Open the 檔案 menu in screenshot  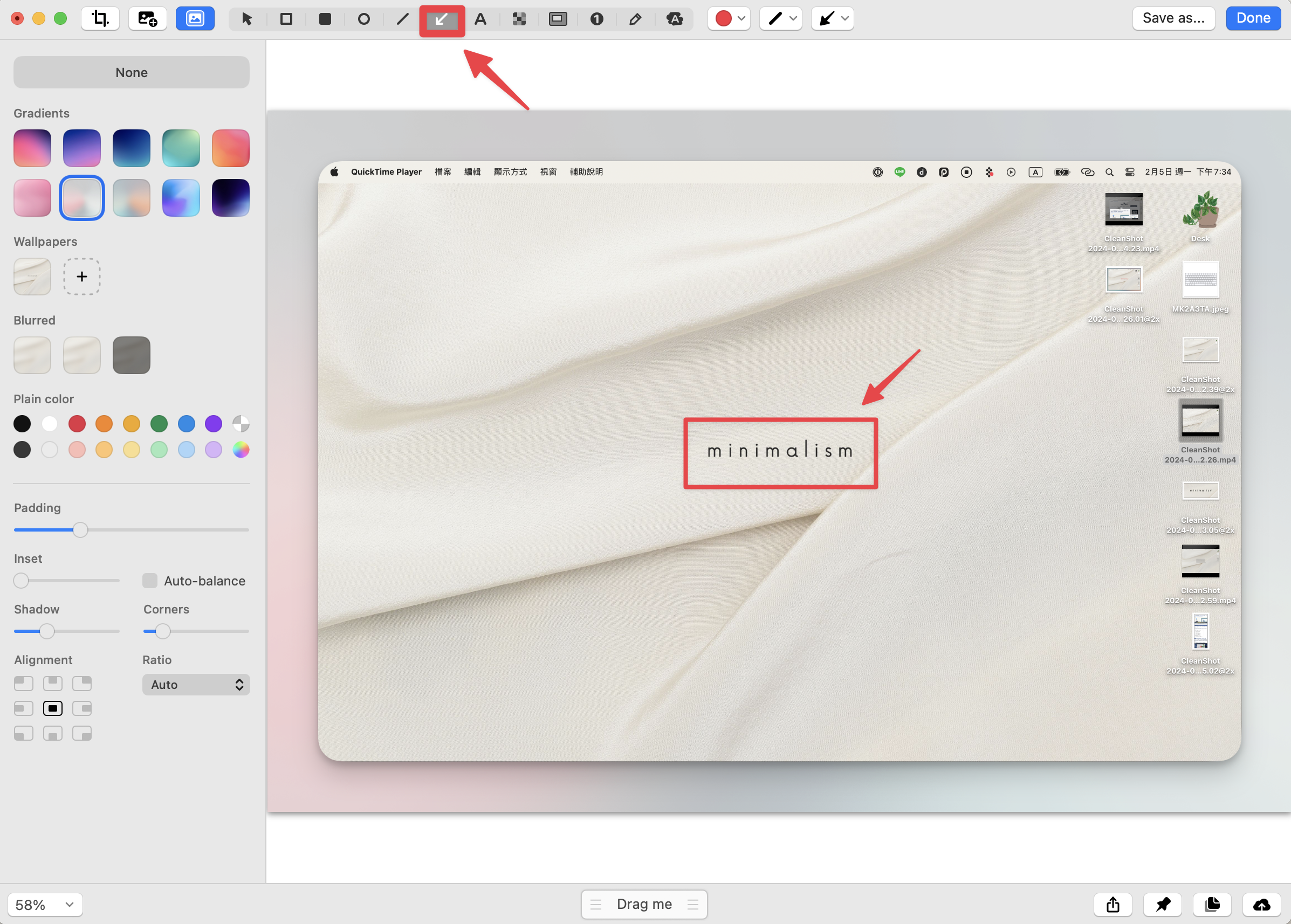[x=443, y=172]
